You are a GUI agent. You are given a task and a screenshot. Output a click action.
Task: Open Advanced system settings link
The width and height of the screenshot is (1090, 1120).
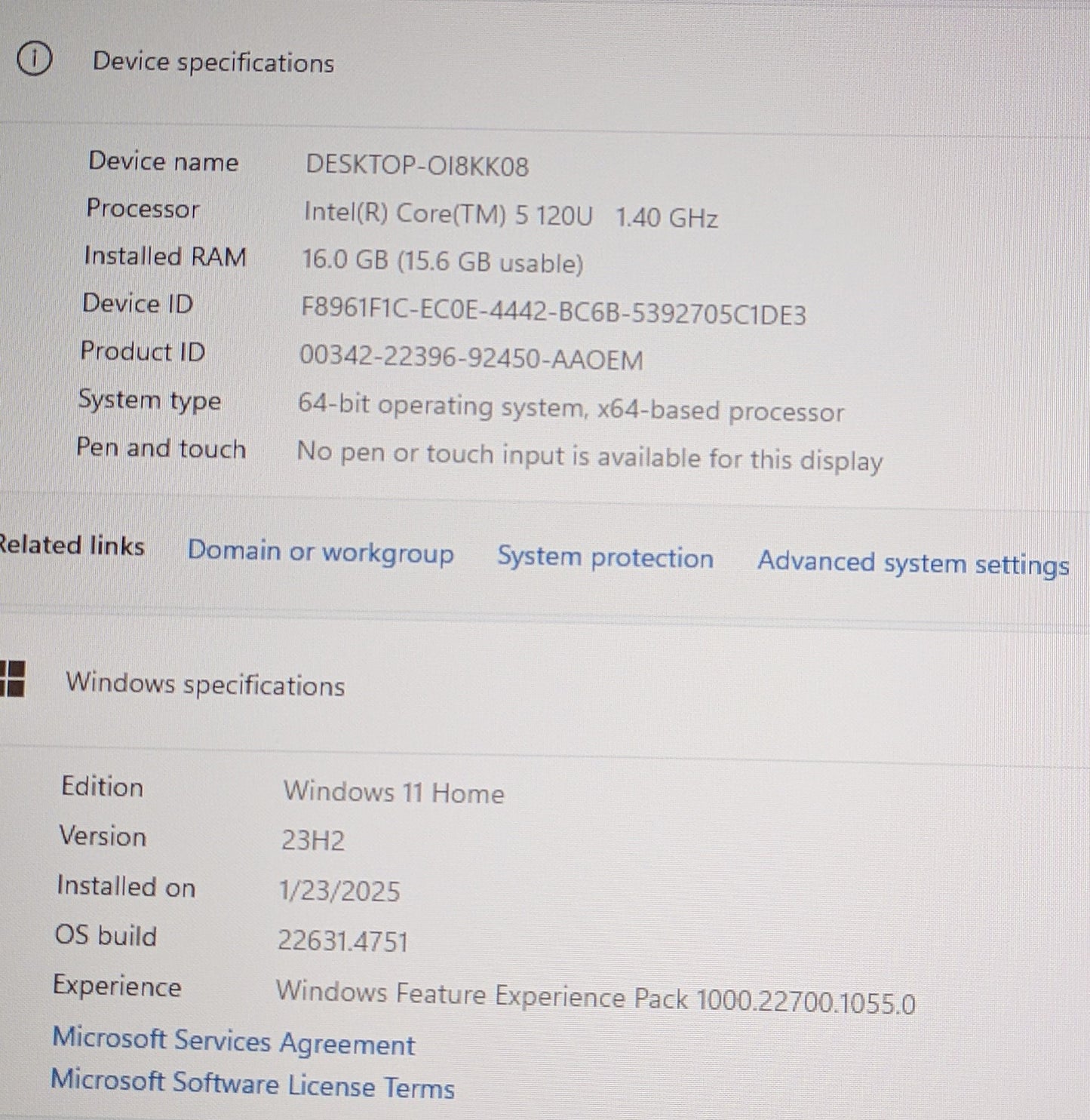(913, 563)
